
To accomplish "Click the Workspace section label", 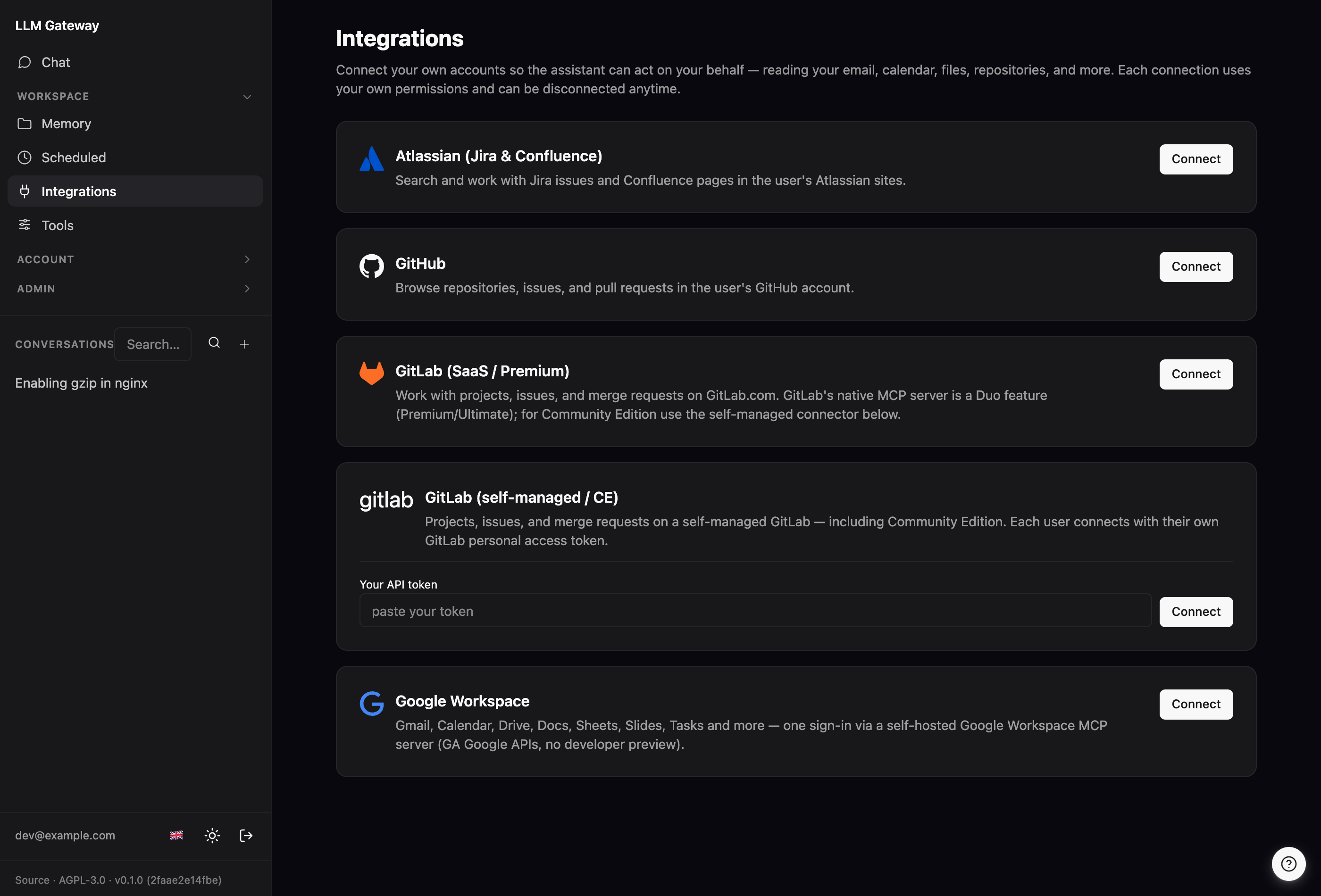I will point(53,97).
